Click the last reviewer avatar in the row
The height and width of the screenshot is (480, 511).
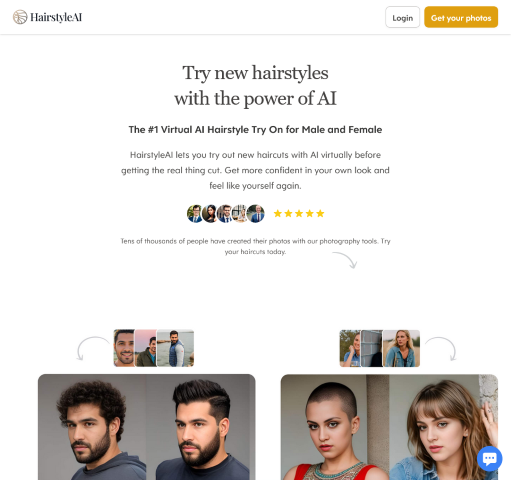click(256, 214)
